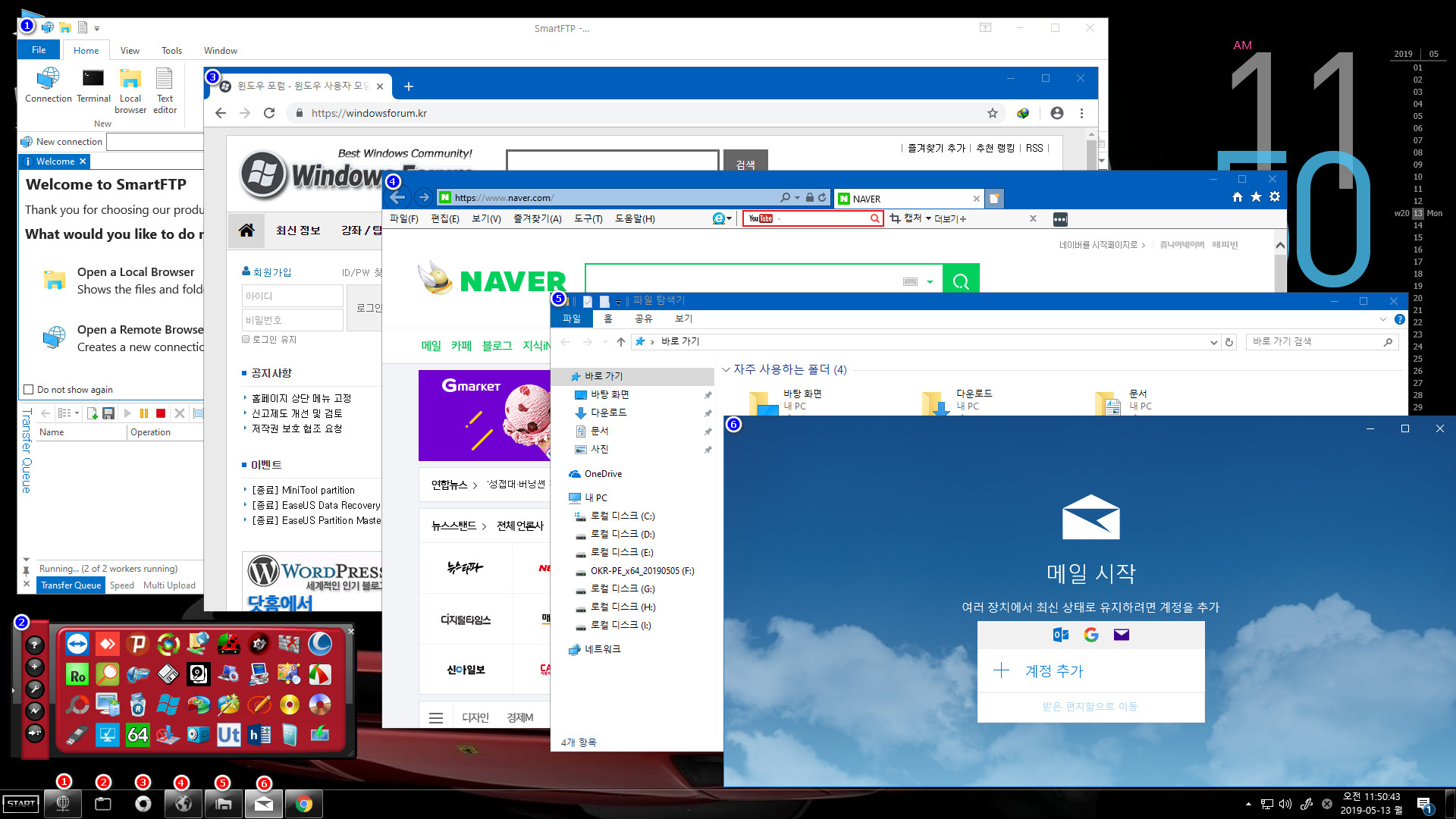Open Naver search input keyboard dropdown
This screenshot has height=819, width=1456.
[930, 281]
